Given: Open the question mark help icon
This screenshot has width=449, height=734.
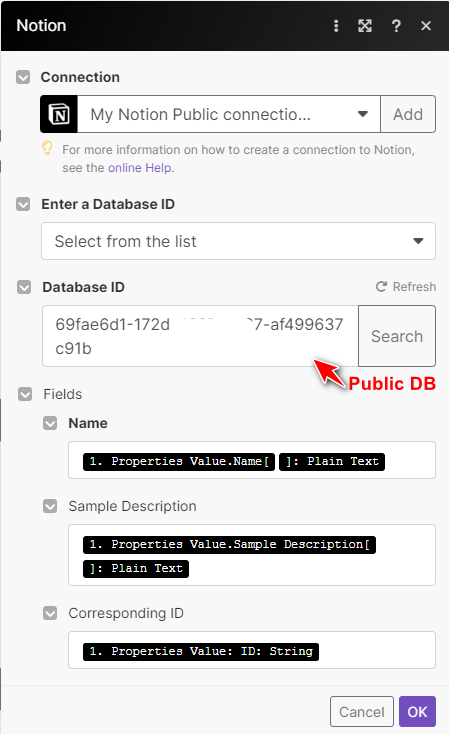Looking at the screenshot, I should pyautogui.click(x=396, y=26).
